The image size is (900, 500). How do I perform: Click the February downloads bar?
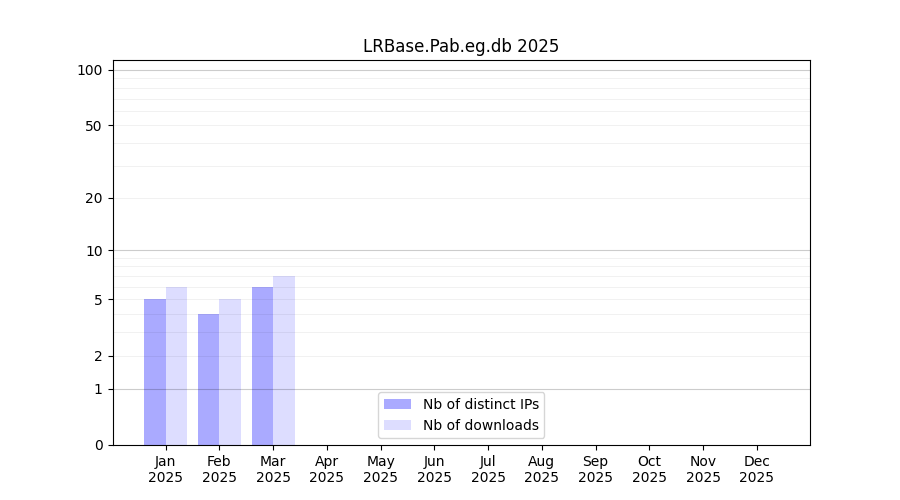[230, 372]
